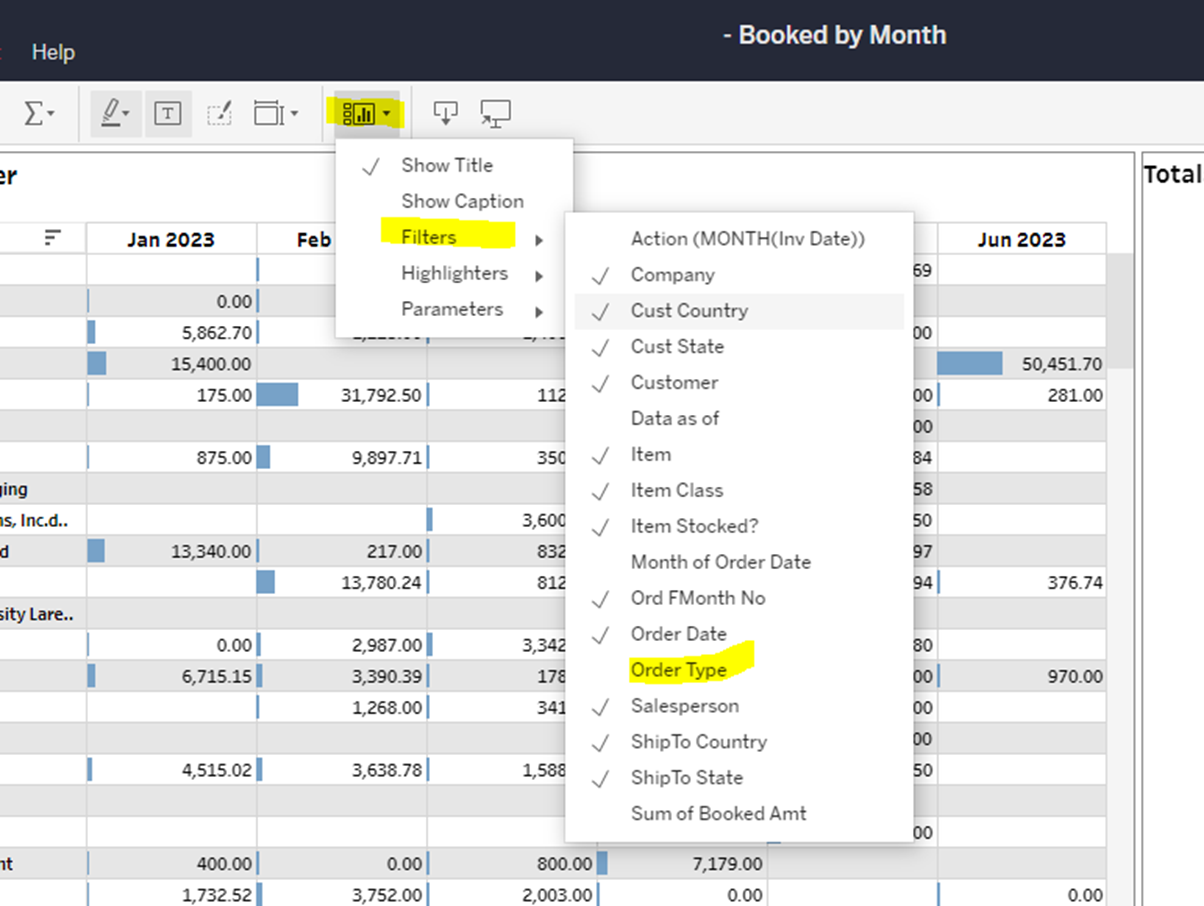This screenshot has height=906, width=1204.
Task: Select Show Caption menu item
Action: (462, 201)
